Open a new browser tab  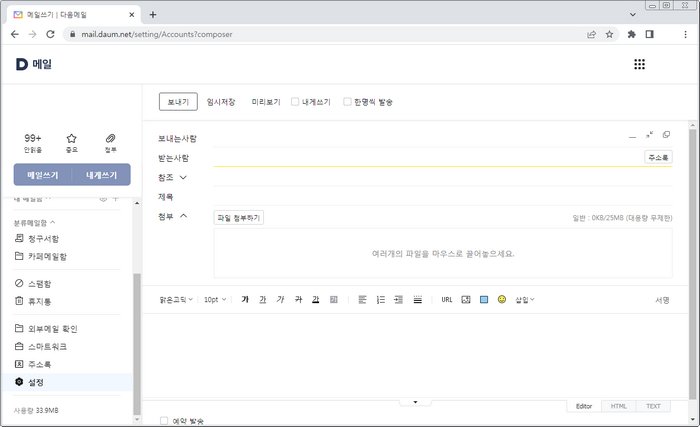click(153, 15)
